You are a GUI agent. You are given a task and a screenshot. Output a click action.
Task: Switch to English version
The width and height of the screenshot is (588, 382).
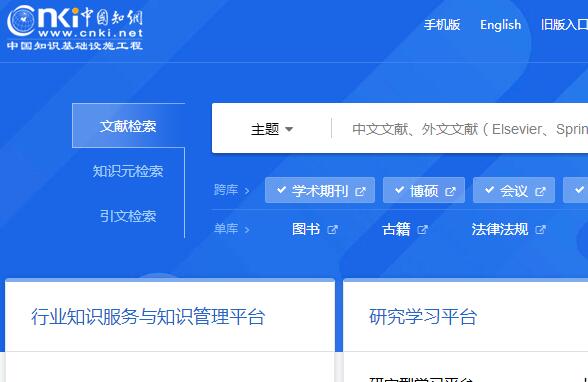(501, 25)
